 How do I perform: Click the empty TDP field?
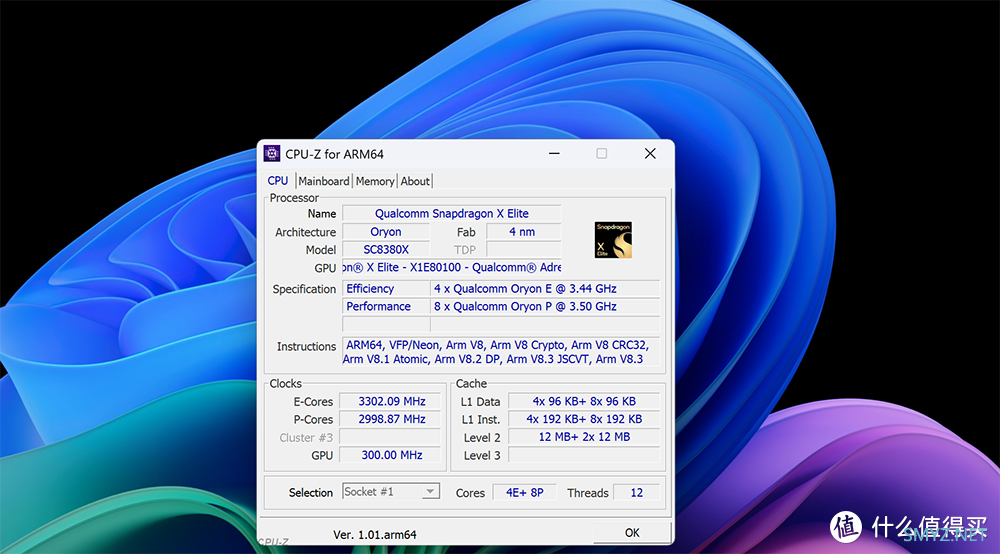pos(523,249)
